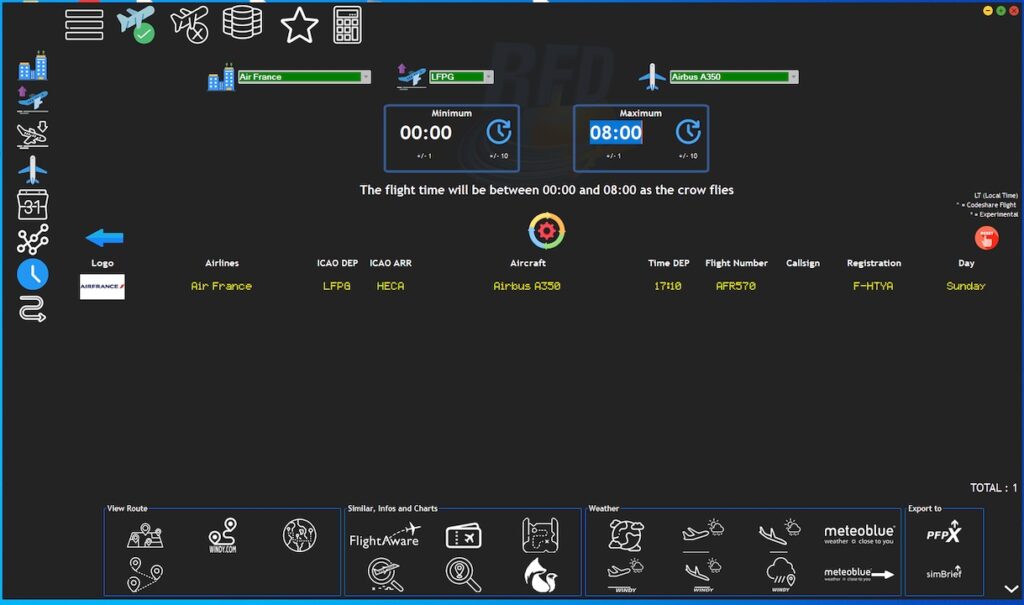Open the network nodes sidebar icon
1024x605 pixels.
(x=33, y=239)
